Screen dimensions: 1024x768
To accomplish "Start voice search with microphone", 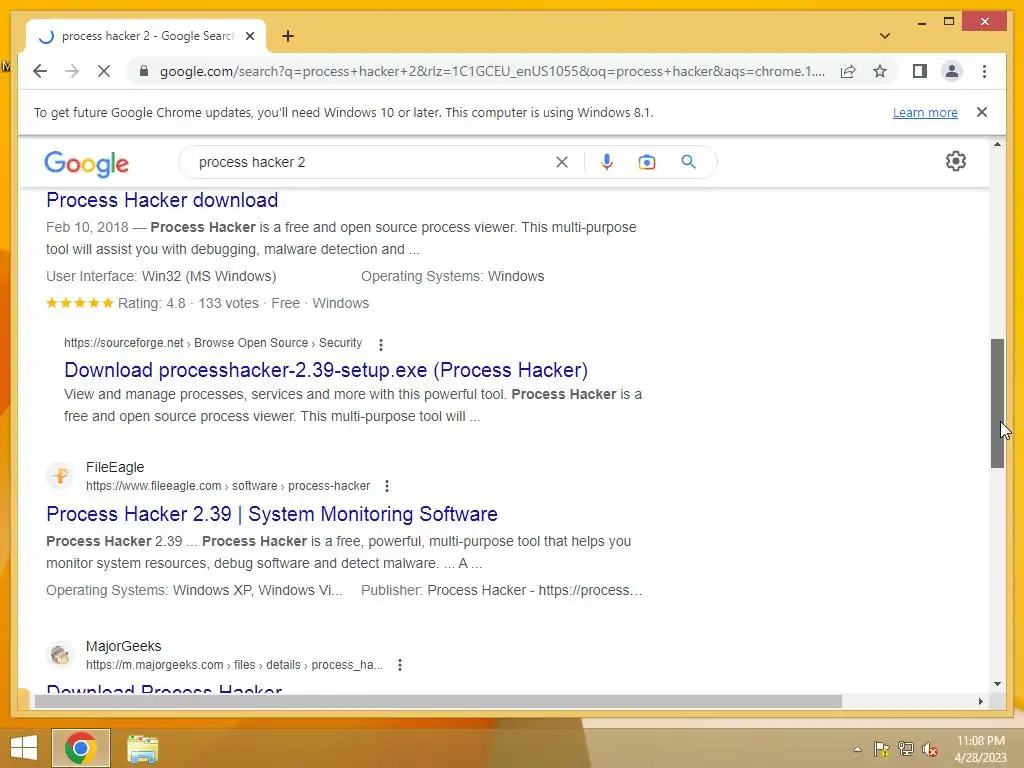I will (607, 162).
